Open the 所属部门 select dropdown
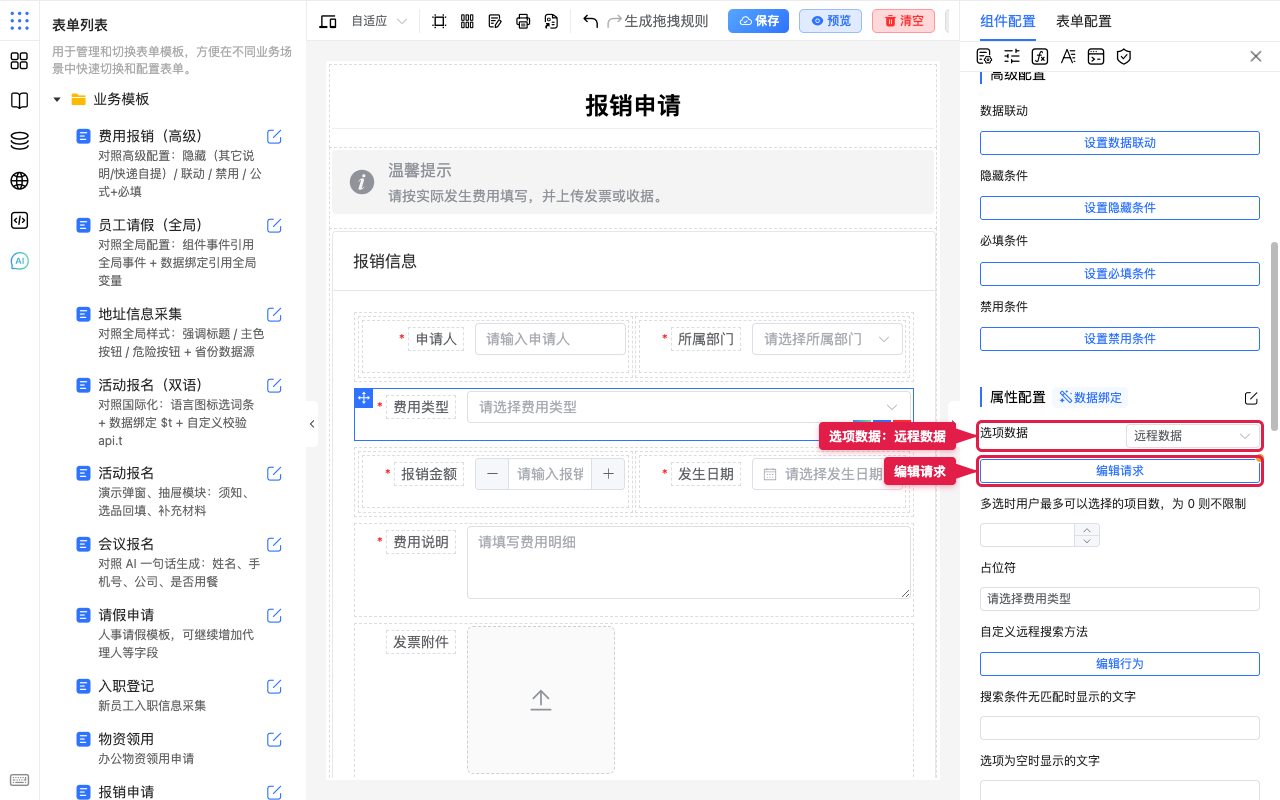The height and width of the screenshot is (800, 1280). [827, 339]
